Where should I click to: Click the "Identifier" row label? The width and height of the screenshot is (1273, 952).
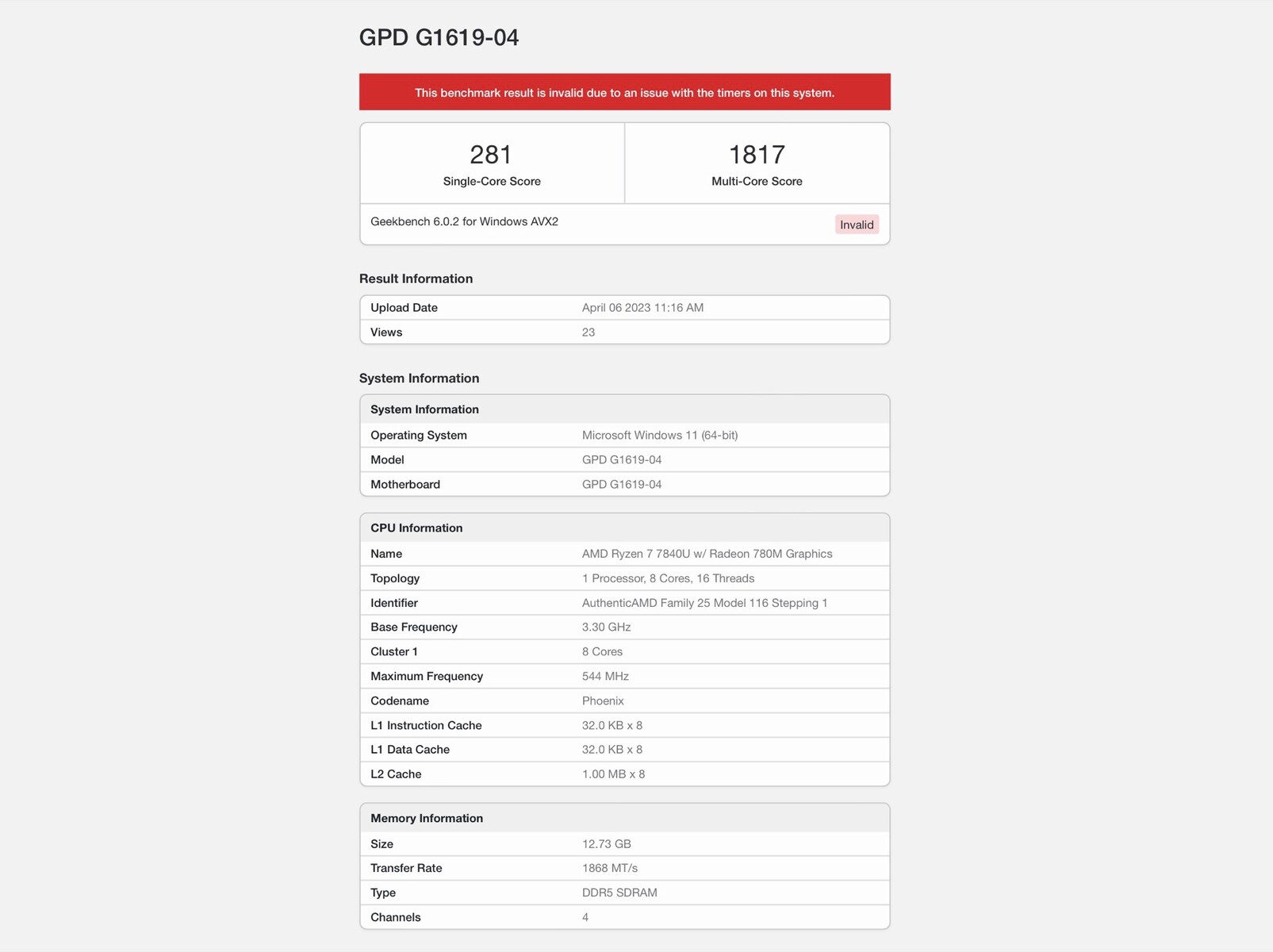pyautogui.click(x=394, y=603)
